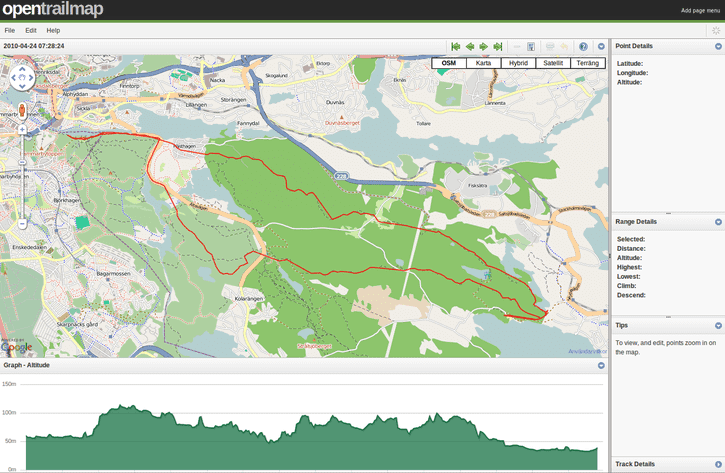The height and width of the screenshot is (473, 725).
Task: Open the File menu
Action: tap(10, 31)
